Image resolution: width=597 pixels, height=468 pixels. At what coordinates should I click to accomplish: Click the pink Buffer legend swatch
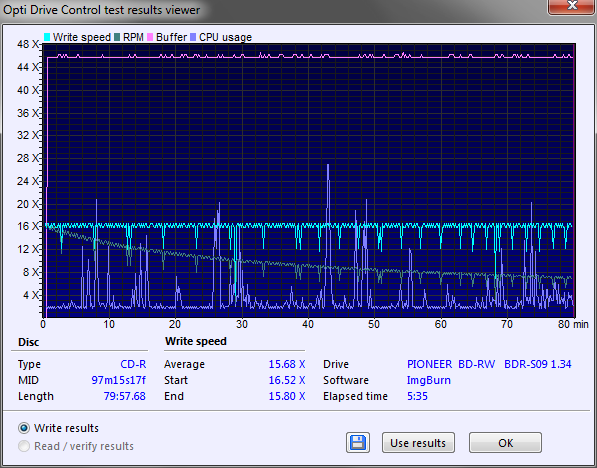[x=150, y=37]
